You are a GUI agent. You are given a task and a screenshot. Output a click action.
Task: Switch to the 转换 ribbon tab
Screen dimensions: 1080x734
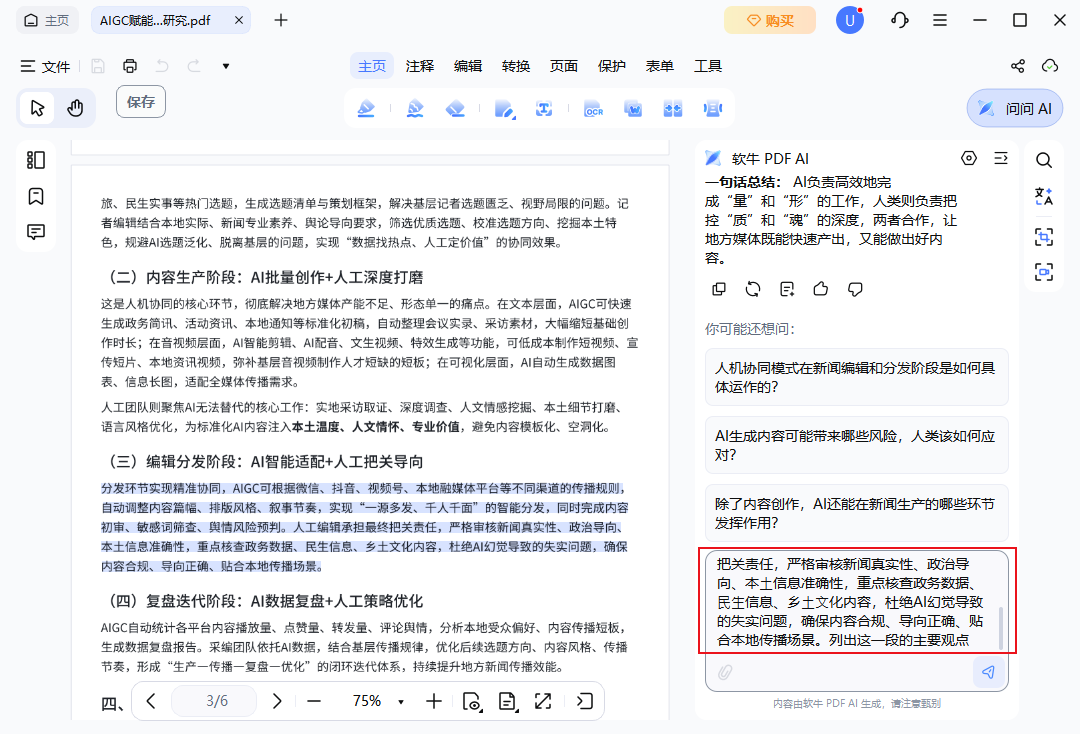pyautogui.click(x=516, y=66)
